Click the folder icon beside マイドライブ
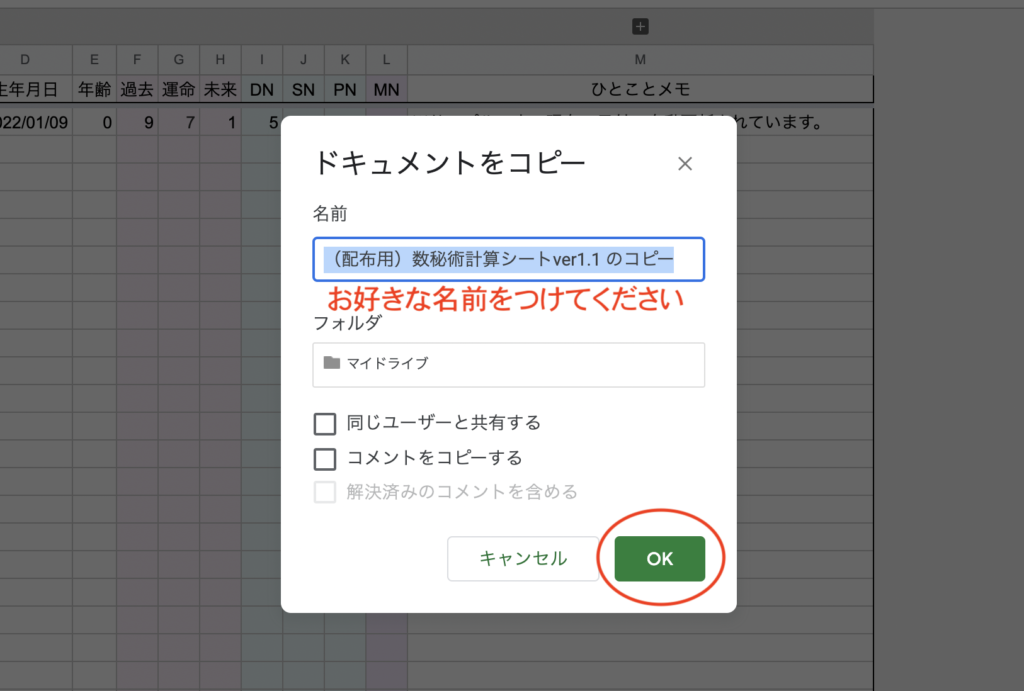1024x691 pixels. 332,364
